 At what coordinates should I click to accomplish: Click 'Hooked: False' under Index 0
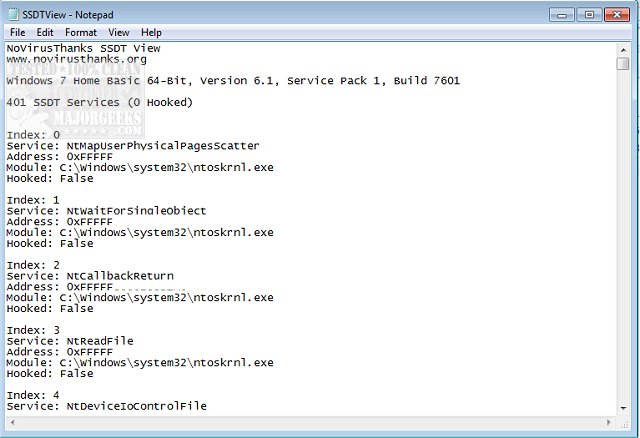50,178
